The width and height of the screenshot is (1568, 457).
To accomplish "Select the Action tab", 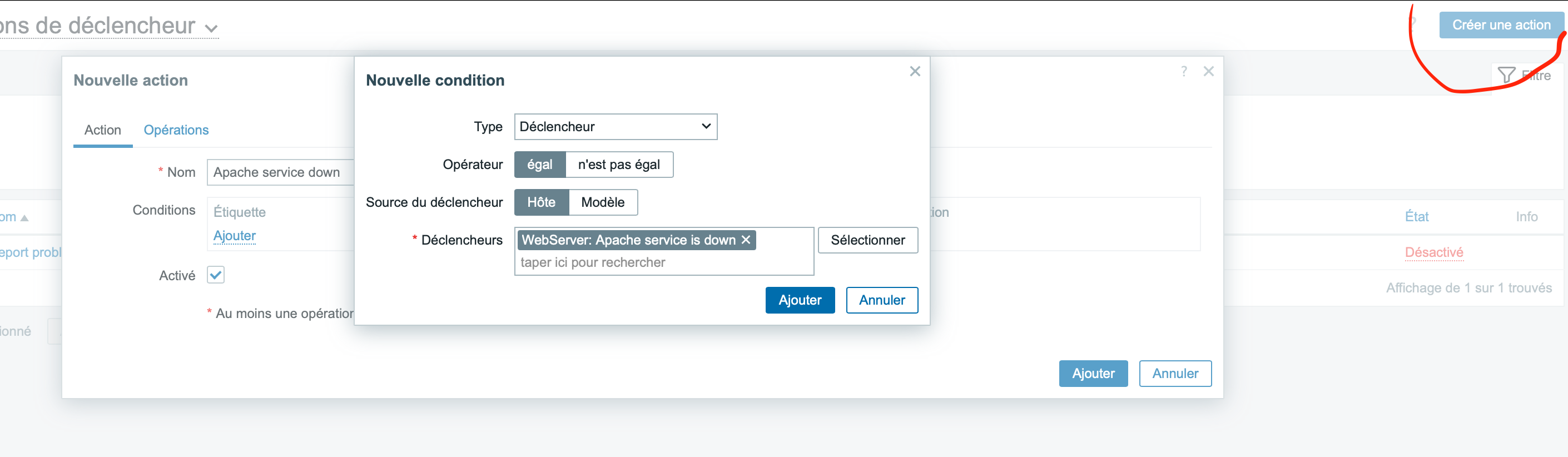I will click(x=102, y=130).
